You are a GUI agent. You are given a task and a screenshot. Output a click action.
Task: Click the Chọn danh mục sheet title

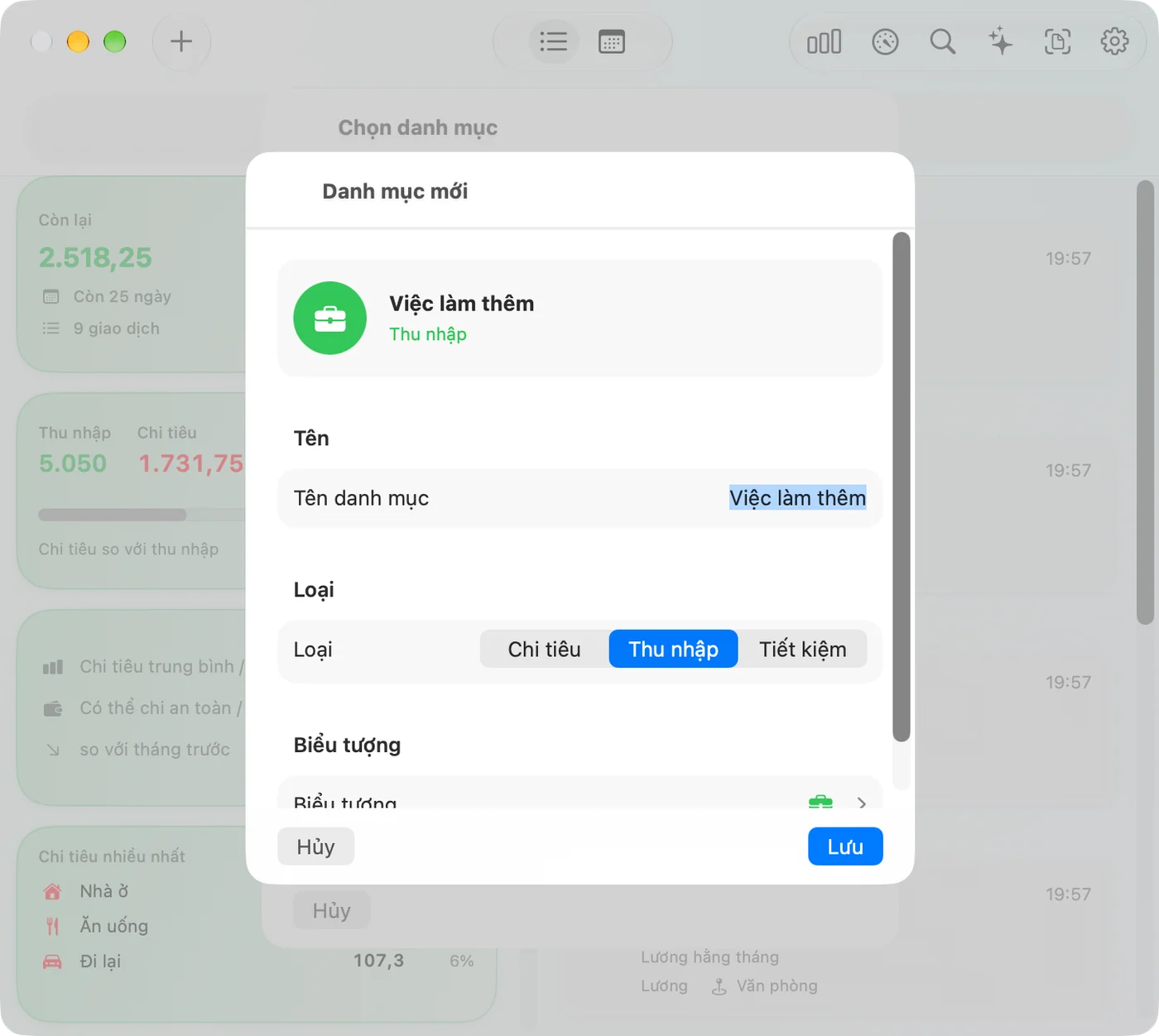(417, 127)
